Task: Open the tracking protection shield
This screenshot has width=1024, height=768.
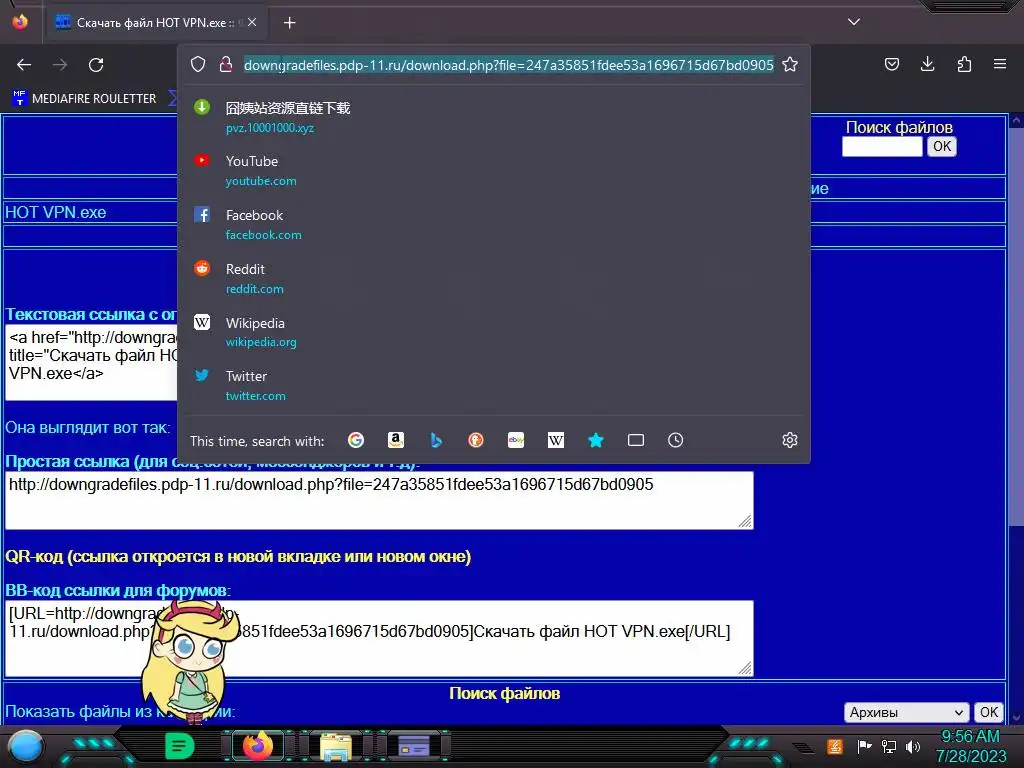Action: click(198, 64)
